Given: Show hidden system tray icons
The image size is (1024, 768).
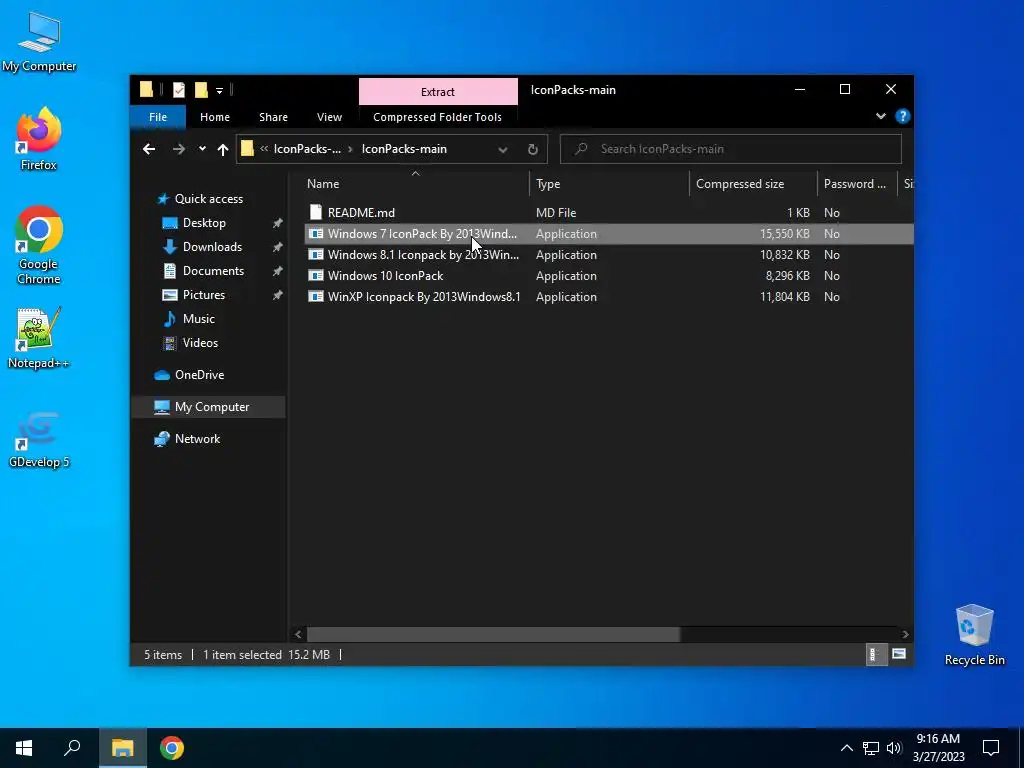Looking at the screenshot, I should [x=846, y=748].
